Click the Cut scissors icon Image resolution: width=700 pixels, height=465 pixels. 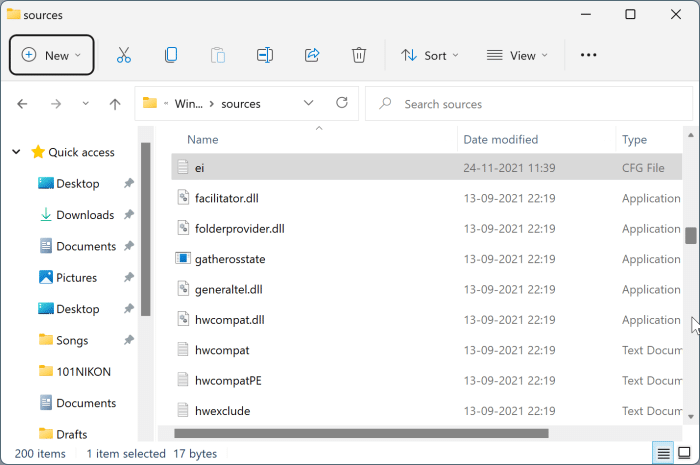click(124, 55)
